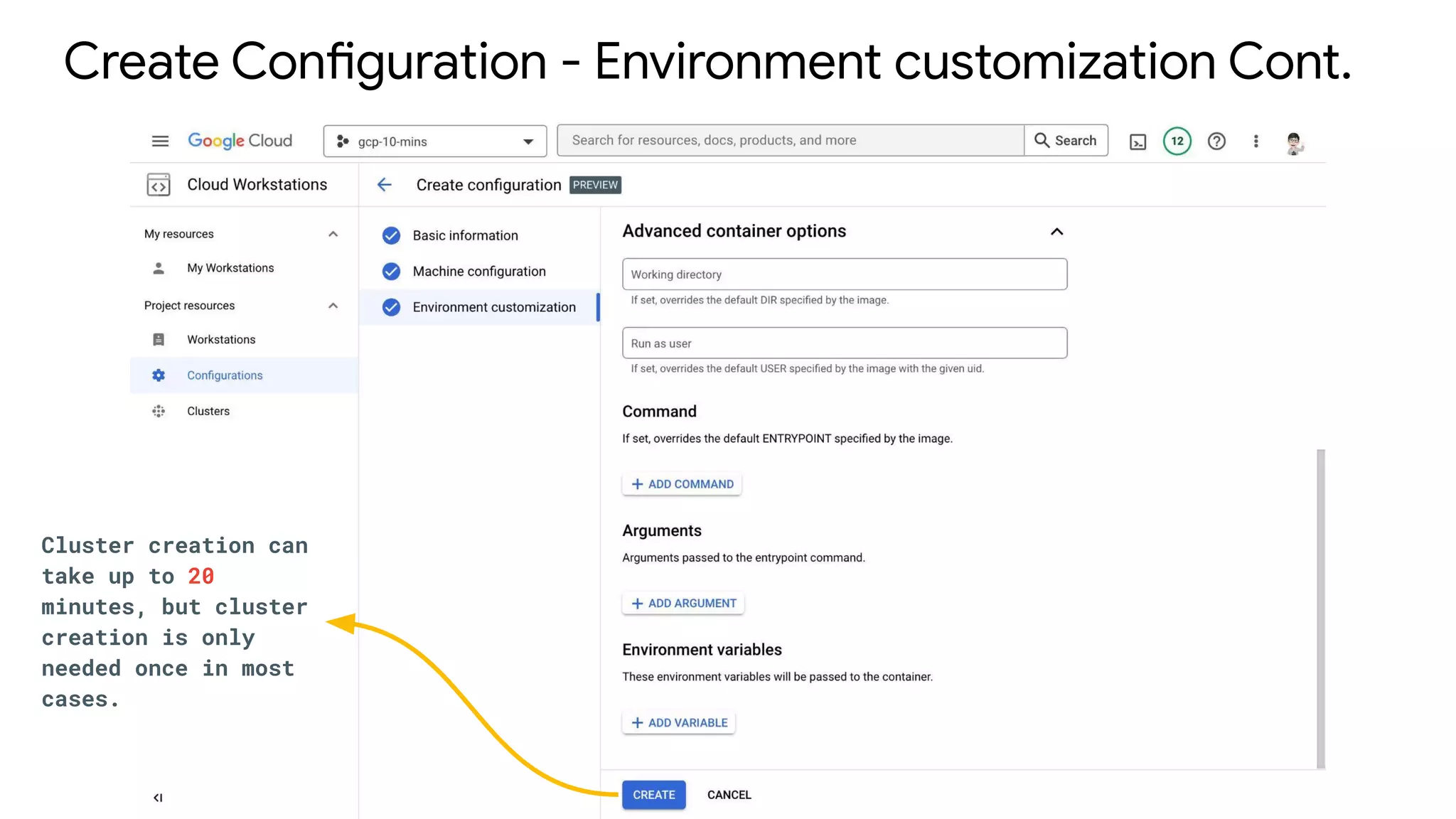Open the user account avatar
Image resolution: width=1456 pixels, height=819 pixels.
(1294, 142)
